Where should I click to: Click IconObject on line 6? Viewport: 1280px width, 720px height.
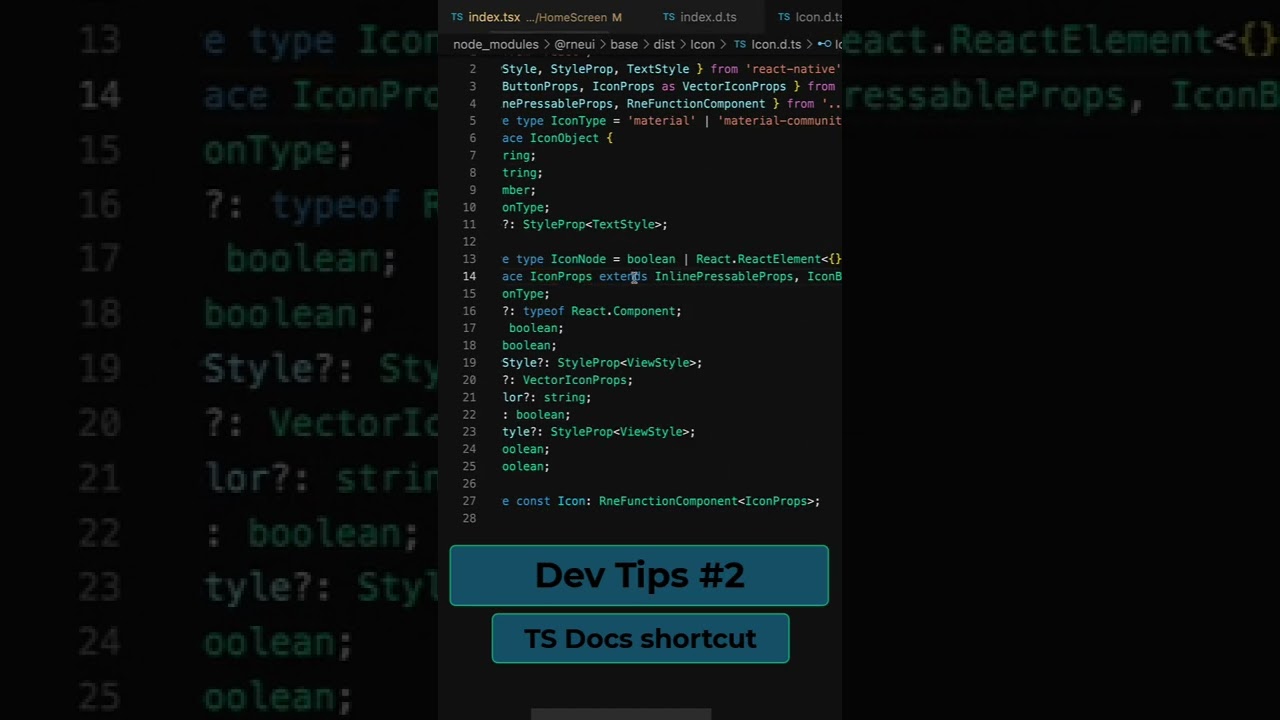564,138
